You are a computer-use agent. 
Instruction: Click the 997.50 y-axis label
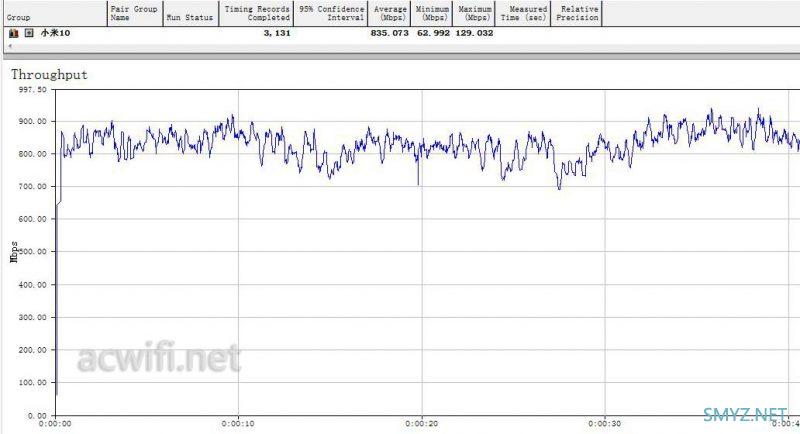[x=33, y=89]
